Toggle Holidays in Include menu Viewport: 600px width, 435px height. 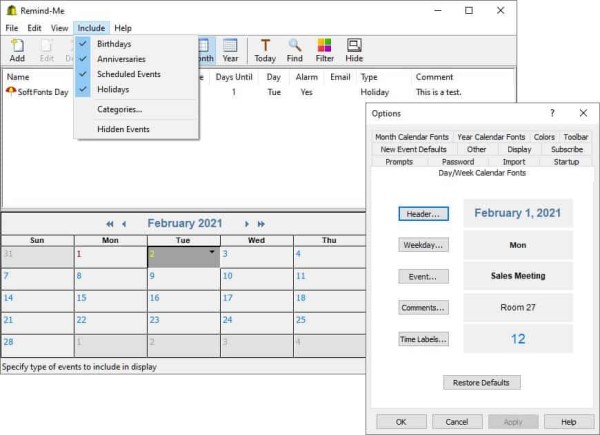point(136,89)
